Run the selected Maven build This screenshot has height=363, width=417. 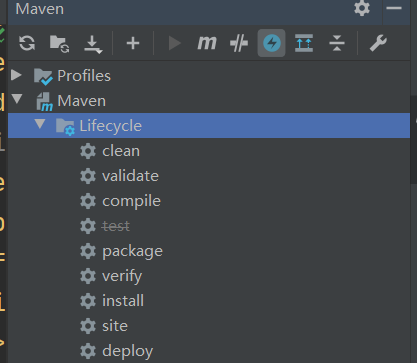[174, 43]
